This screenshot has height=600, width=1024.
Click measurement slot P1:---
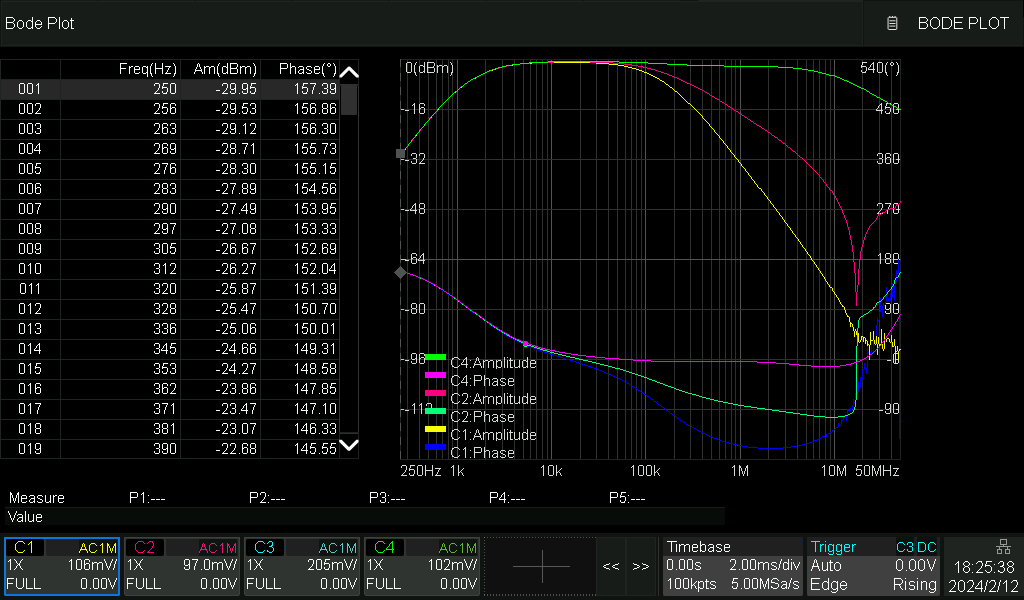pyautogui.click(x=147, y=498)
